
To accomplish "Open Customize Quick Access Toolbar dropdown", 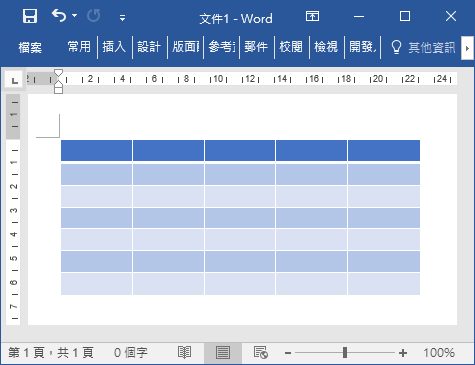I will (x=123, y=18).
